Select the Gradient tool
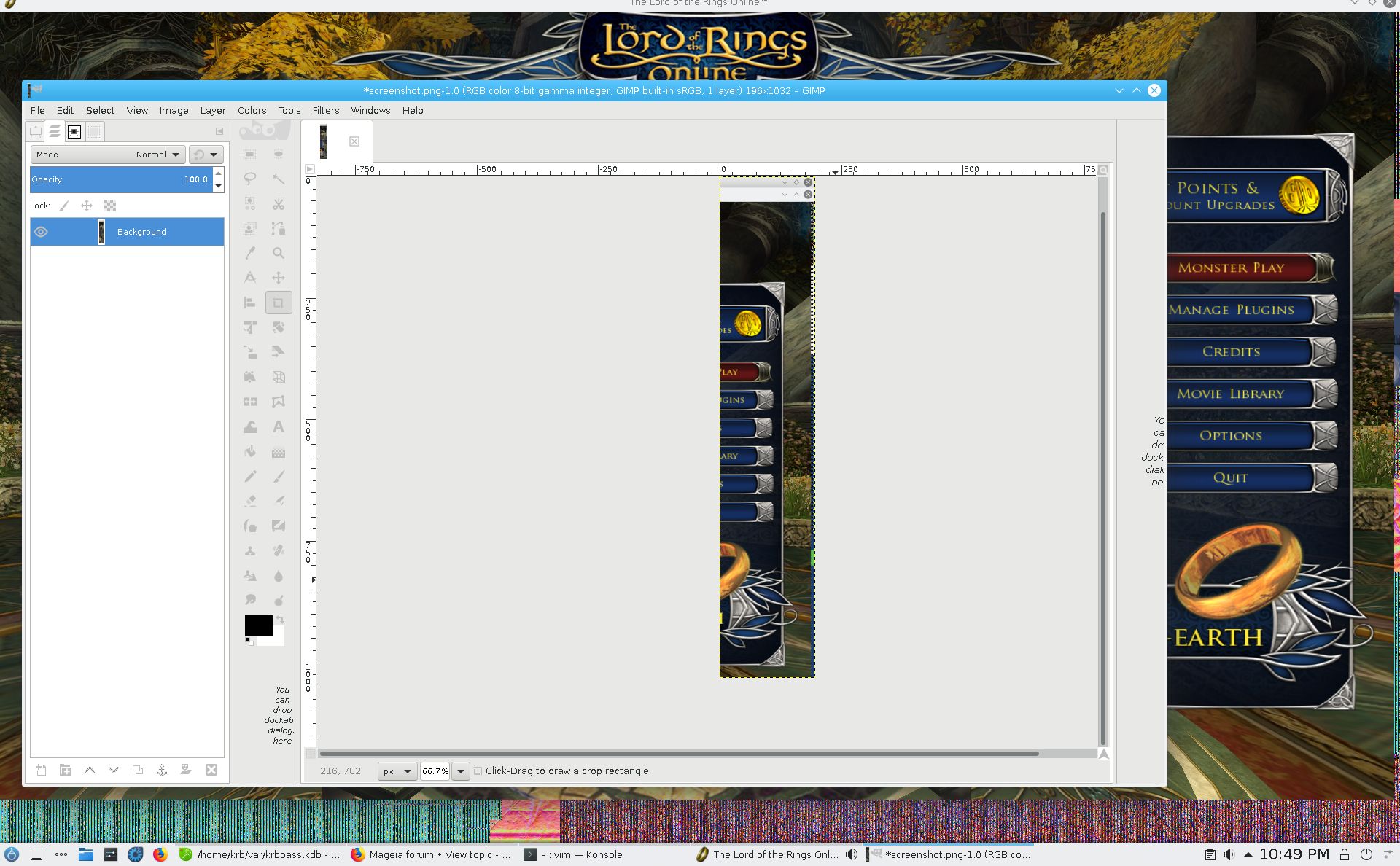Screen dimensions: 1400x866 [278, 451]
